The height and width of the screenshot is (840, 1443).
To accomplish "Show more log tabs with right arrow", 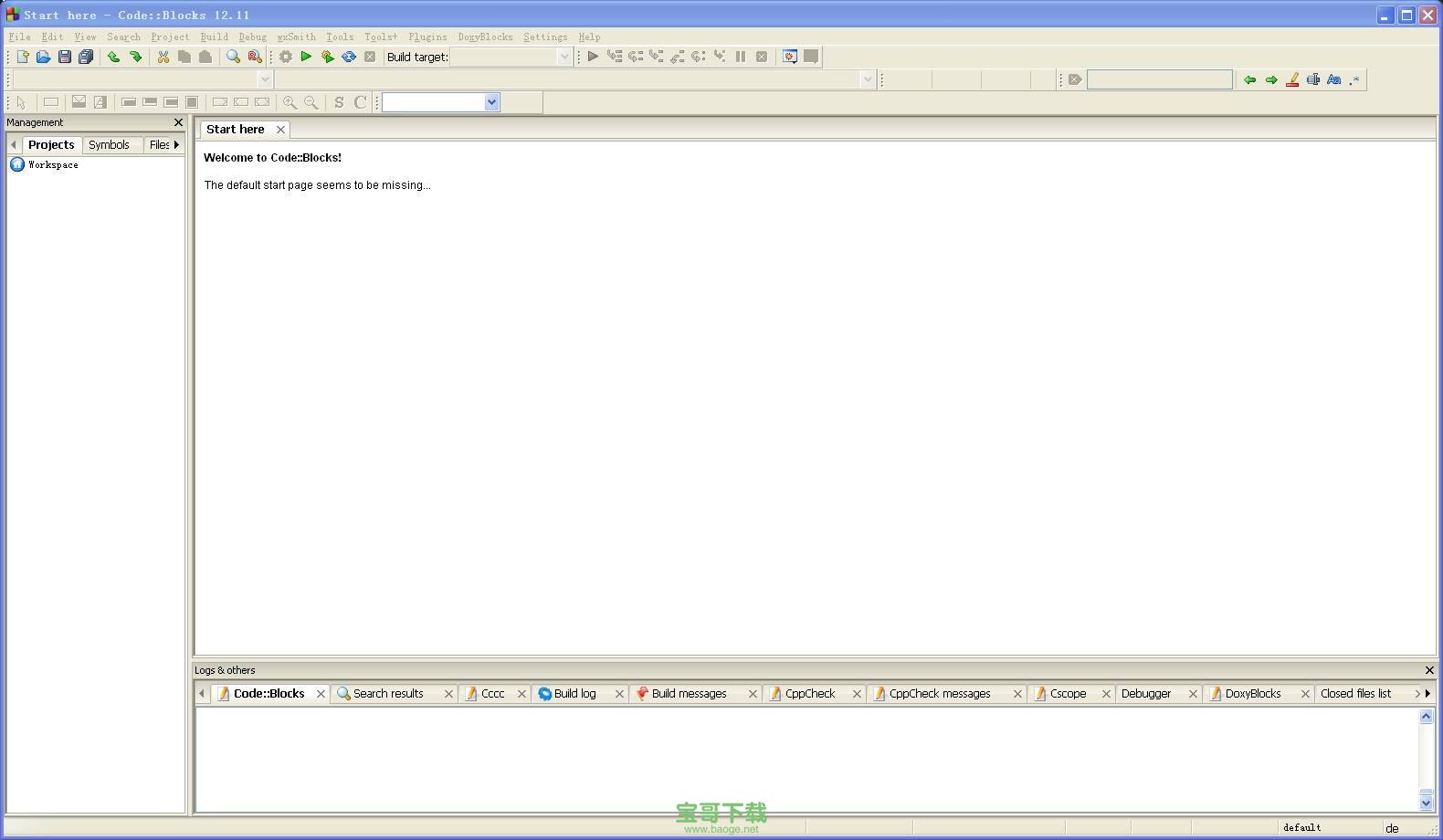I will pyautogui.click(x=1427, y=693).
